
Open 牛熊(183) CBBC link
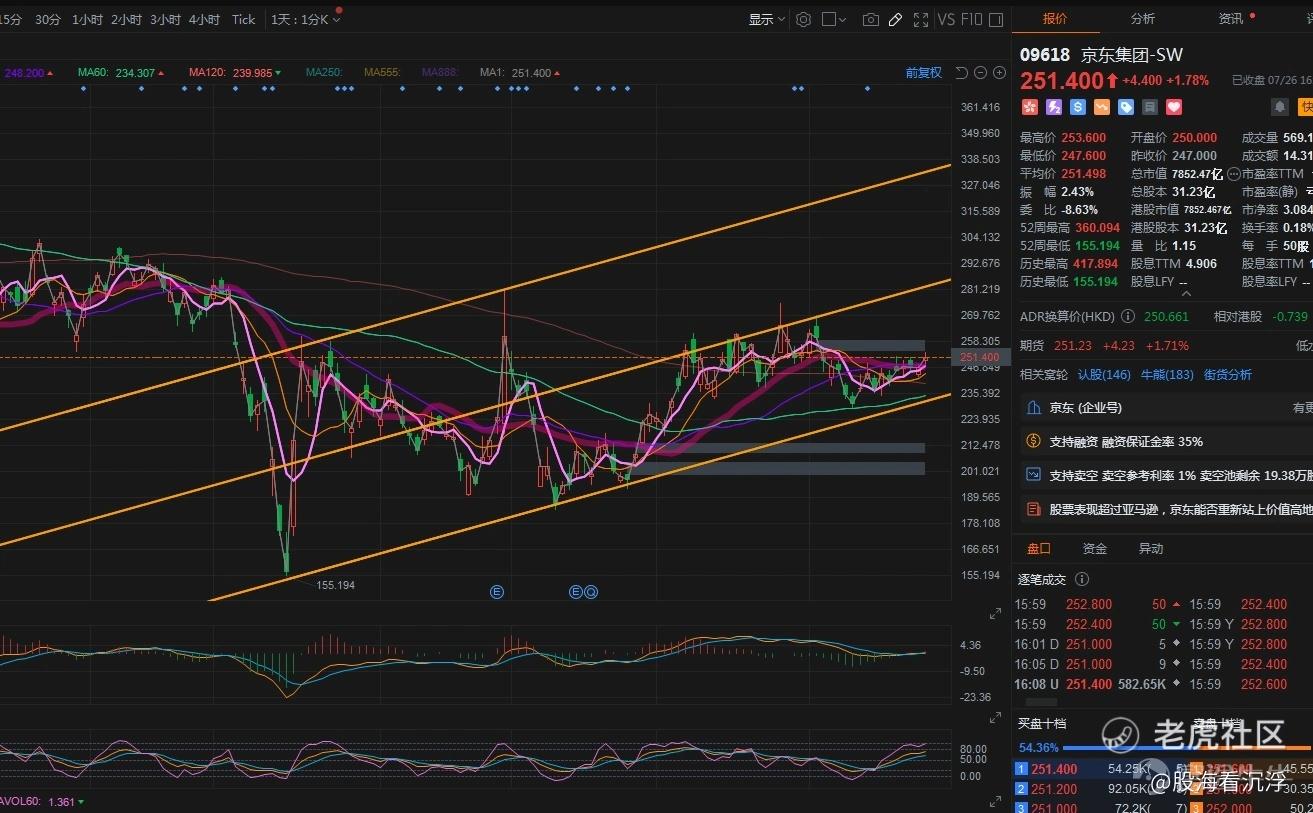coord(1167,375)
